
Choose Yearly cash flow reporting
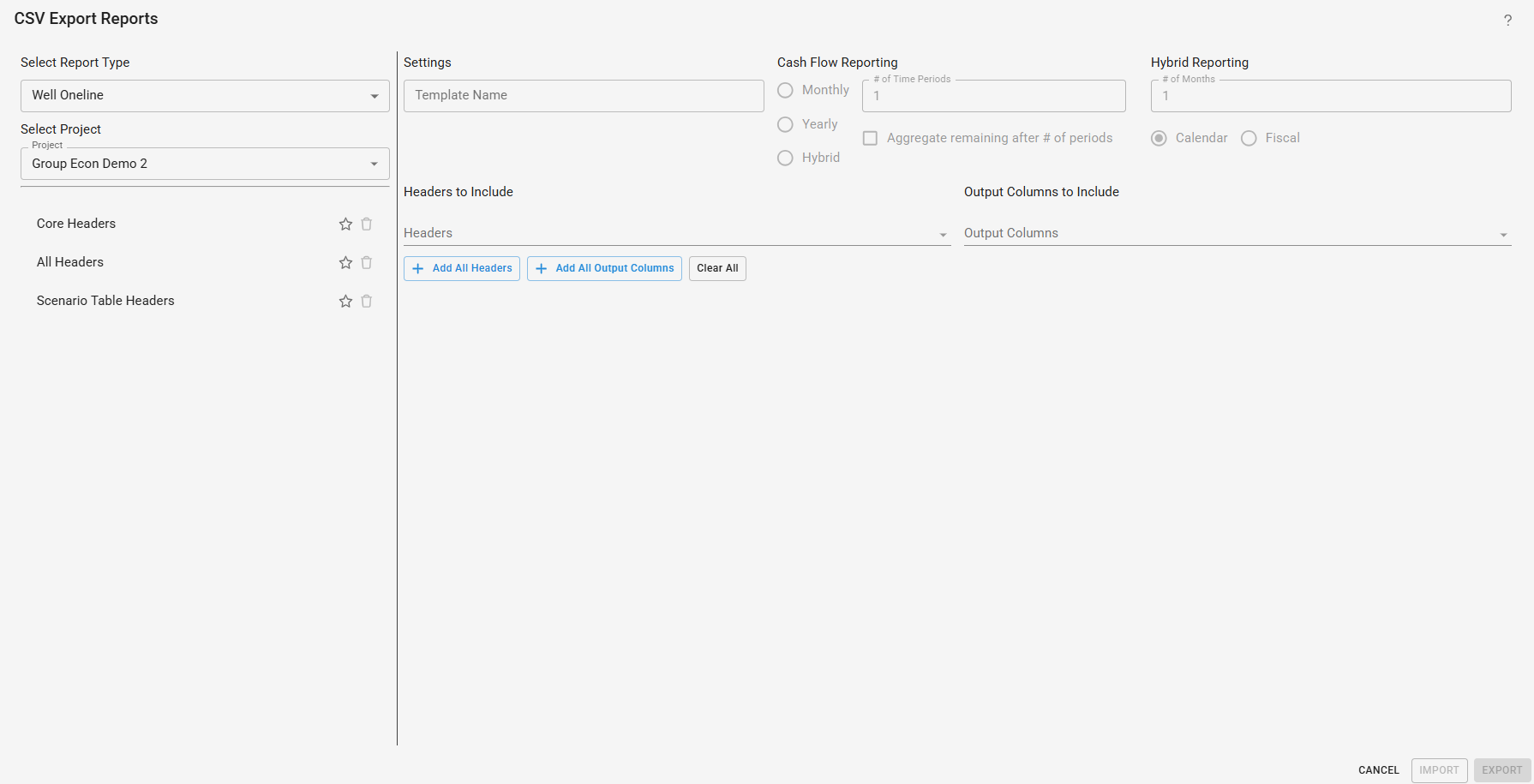tap(785, 125)
